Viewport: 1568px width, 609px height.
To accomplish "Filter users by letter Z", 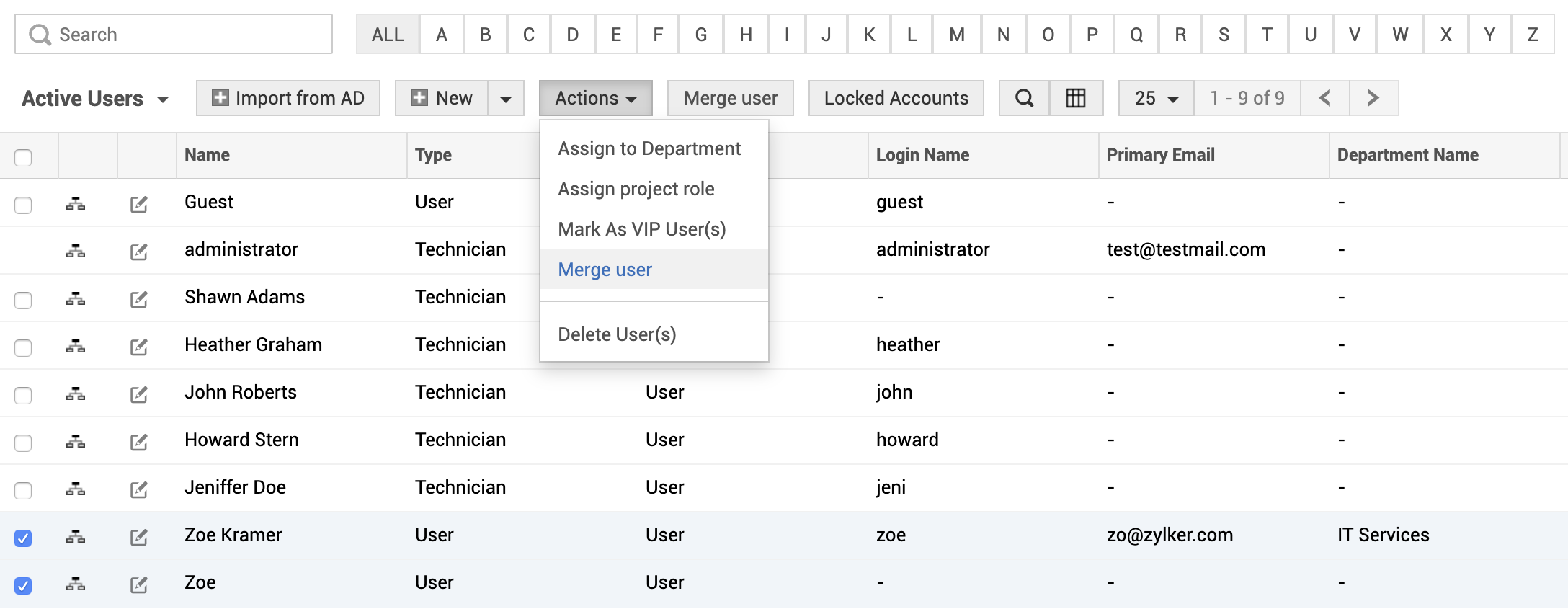I will click(1533, 35).
